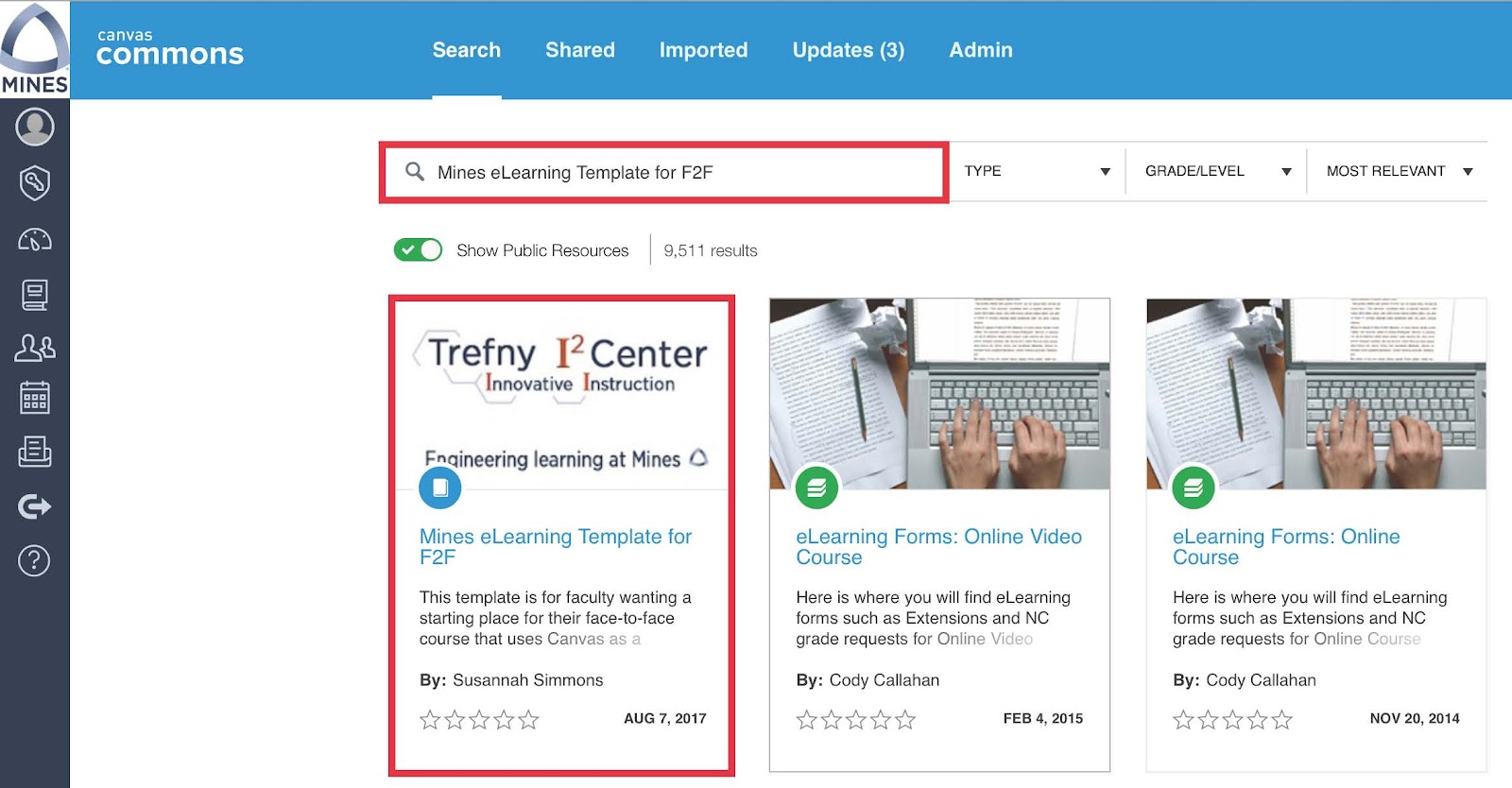Screen dimensions: 1512x788
Task: Click Cody Callahan on Online Video Course card
Action: point(885,680)
